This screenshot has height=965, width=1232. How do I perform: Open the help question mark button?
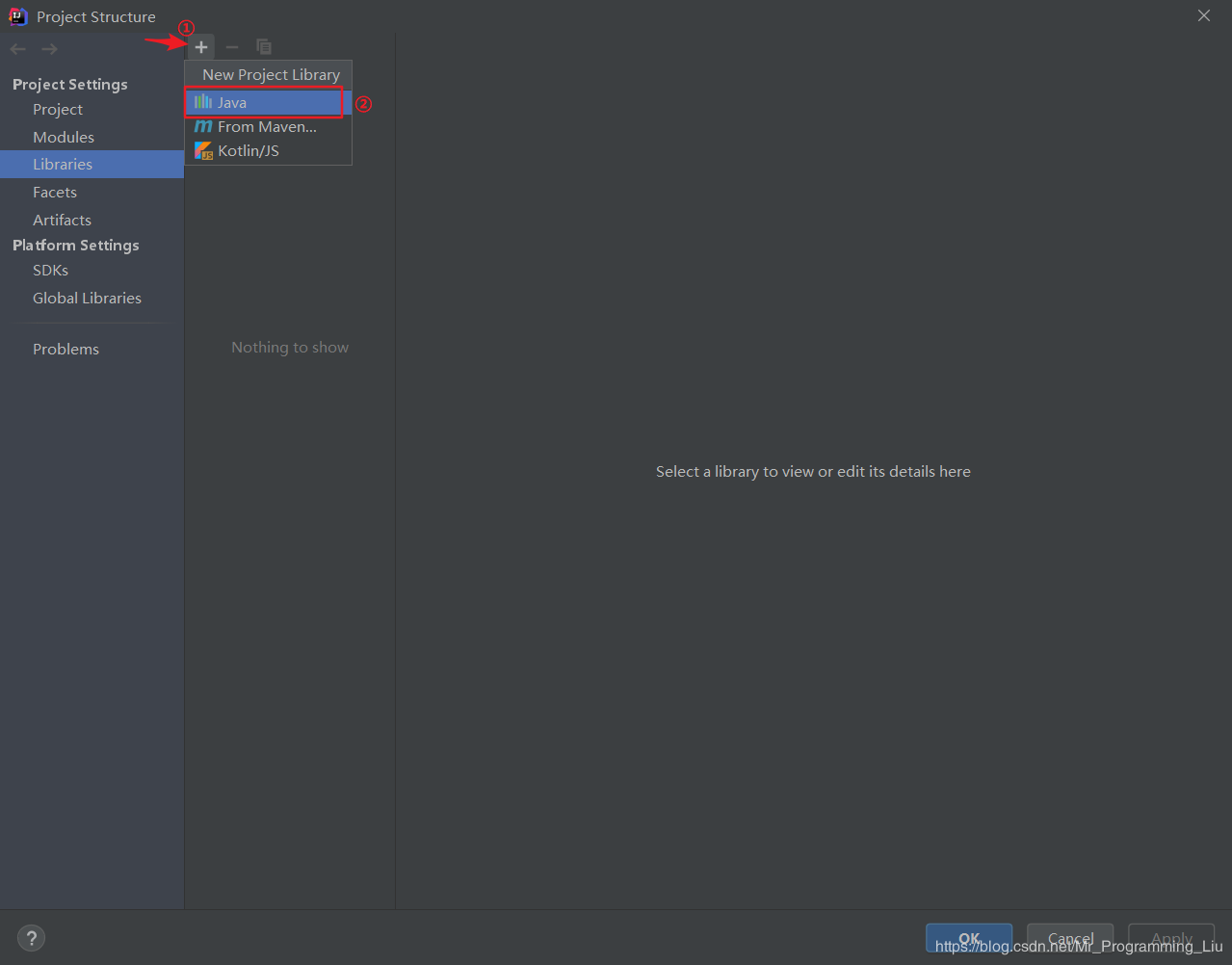tap(31, 938)
